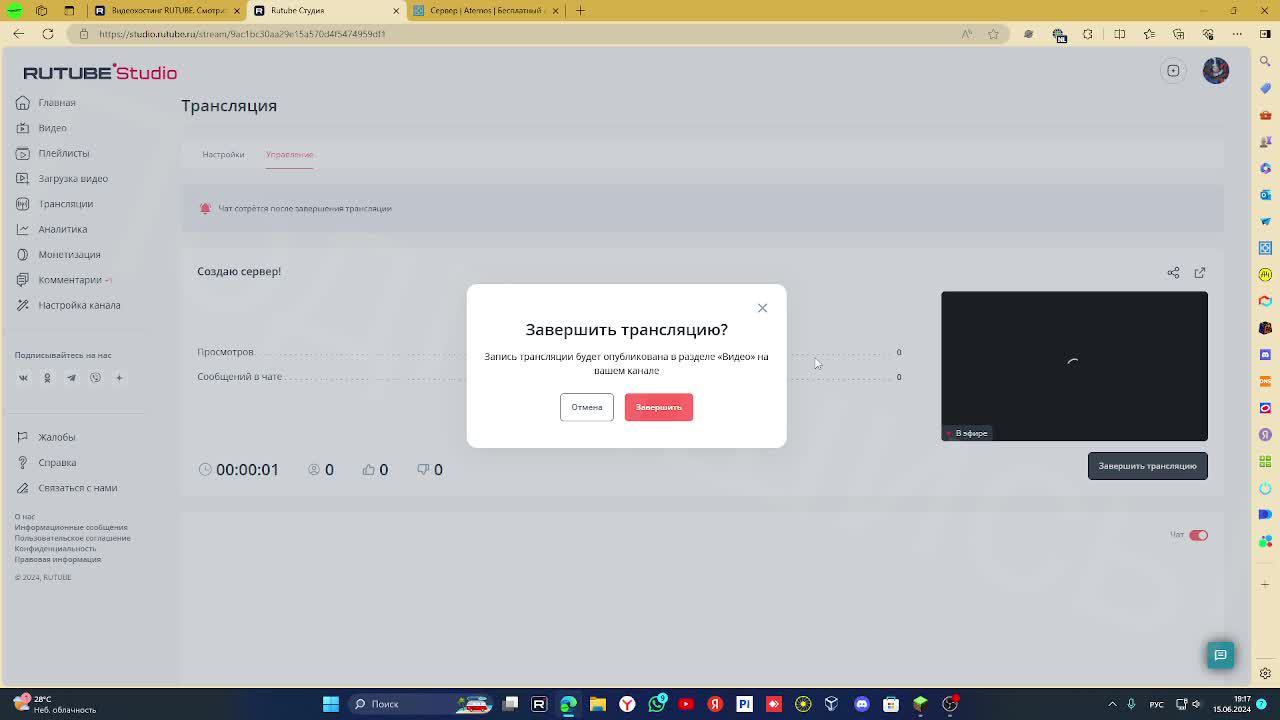Cancel the dialog with Отмена
Image resolution: width=1280 pixels, height=720 pixels.
click(x=587, y=407)
